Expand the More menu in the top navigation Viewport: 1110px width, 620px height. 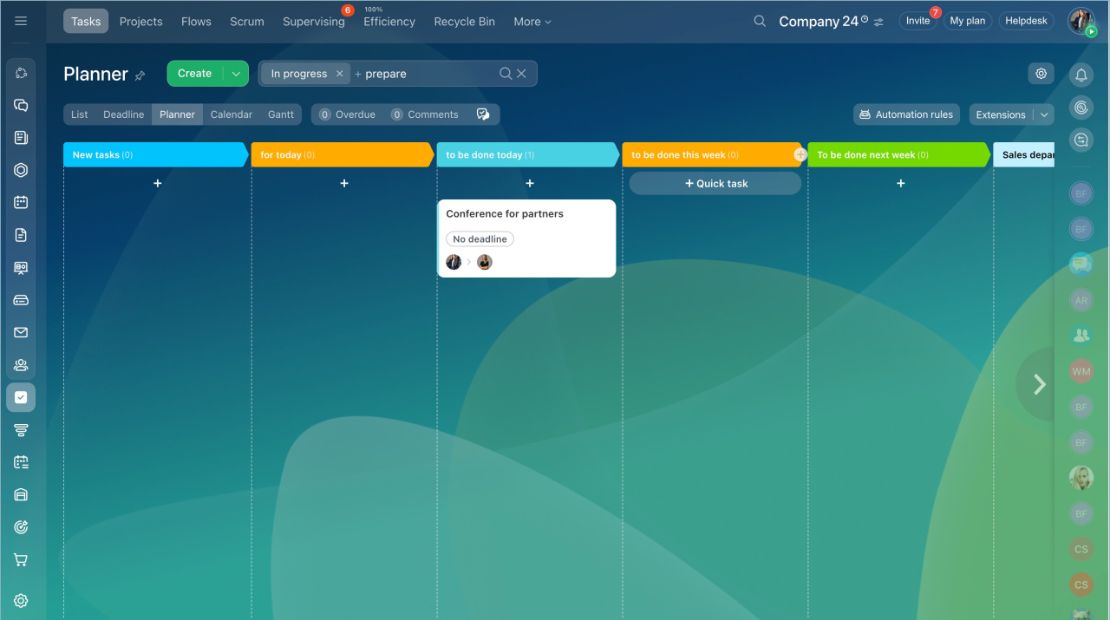pos(532,22)
